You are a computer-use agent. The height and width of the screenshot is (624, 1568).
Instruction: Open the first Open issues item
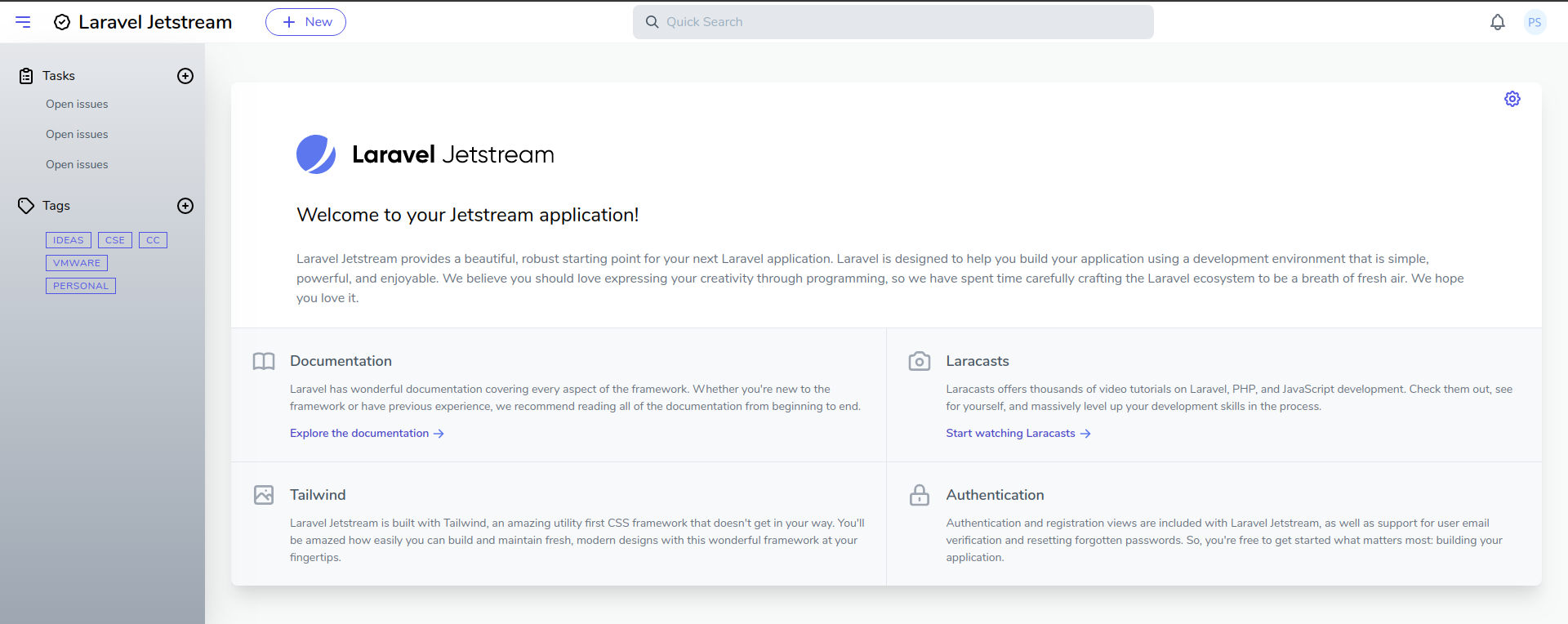coord(77,105)
